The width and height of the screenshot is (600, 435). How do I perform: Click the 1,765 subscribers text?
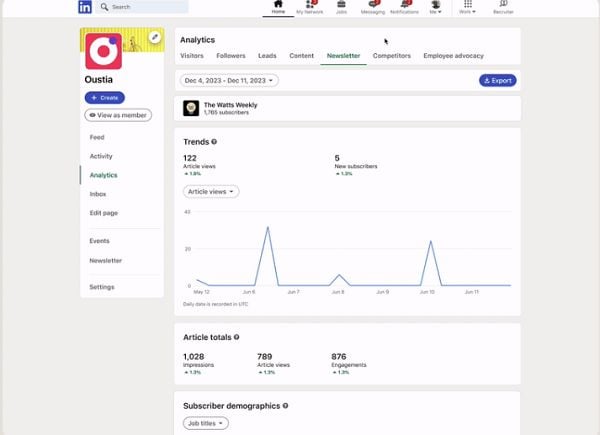coord(226,112)
